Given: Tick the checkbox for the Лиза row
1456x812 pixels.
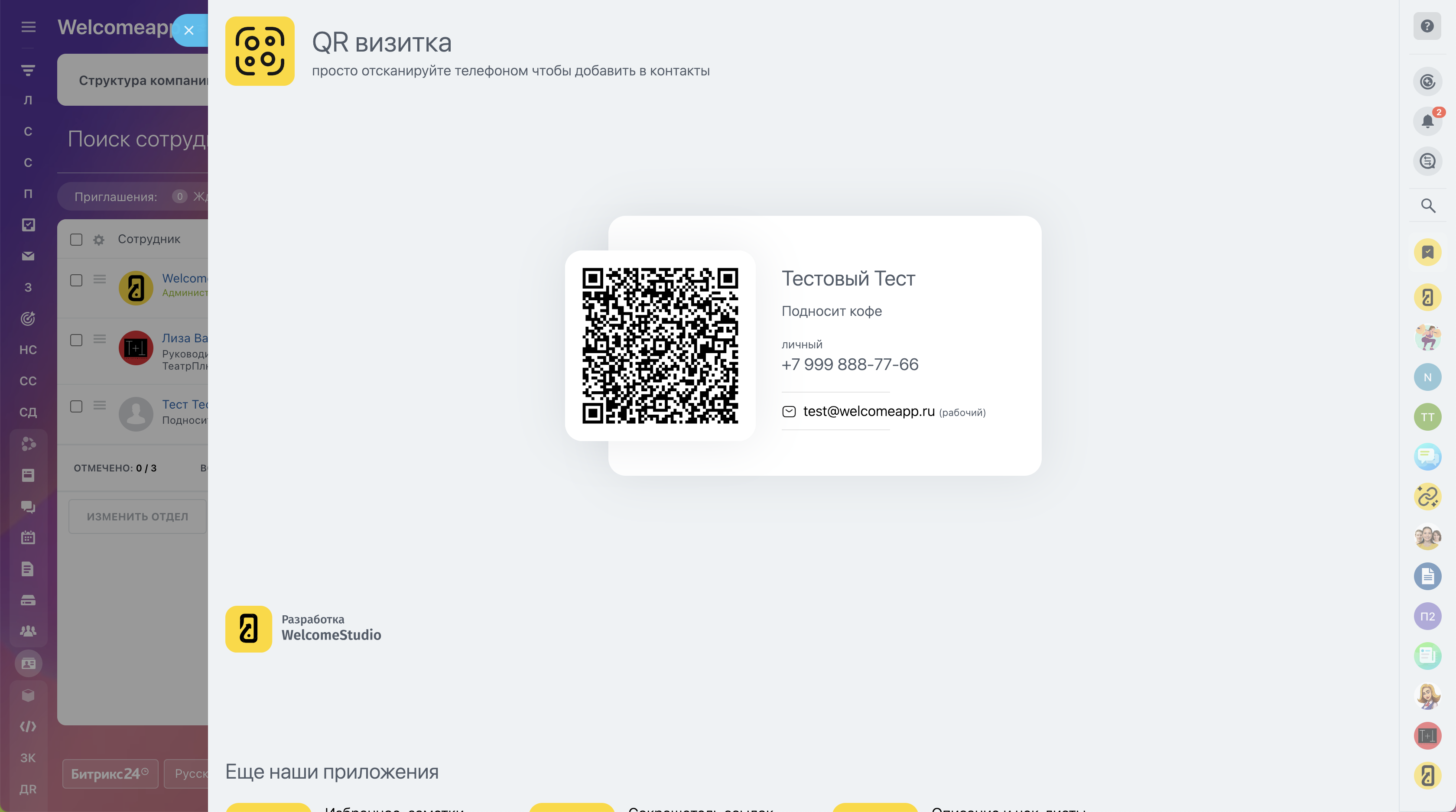Looking at the screenshot, I should click(76, 340).
